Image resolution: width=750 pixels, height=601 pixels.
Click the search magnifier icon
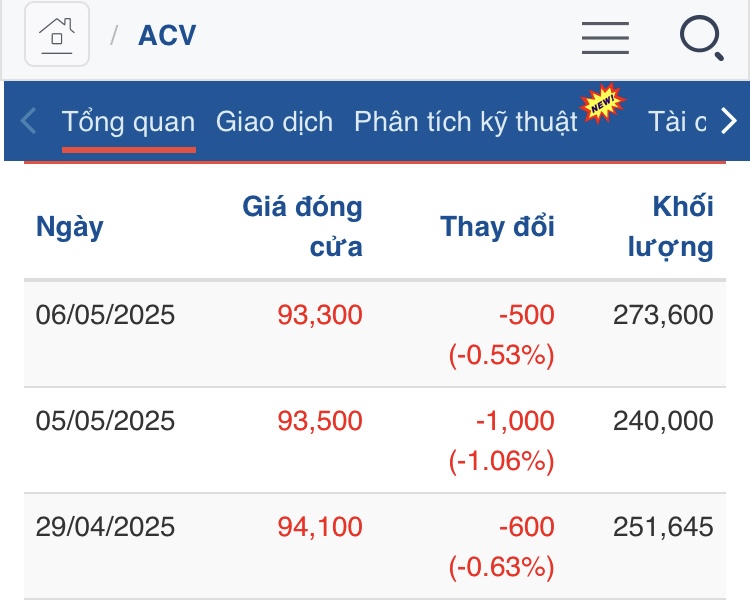pos(701,38)
